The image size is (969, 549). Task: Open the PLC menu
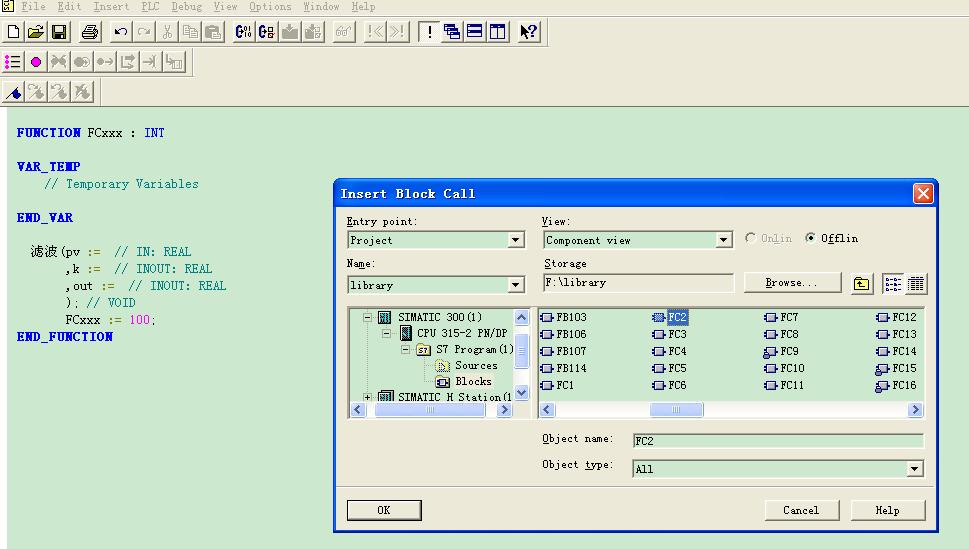click(150, 7)
